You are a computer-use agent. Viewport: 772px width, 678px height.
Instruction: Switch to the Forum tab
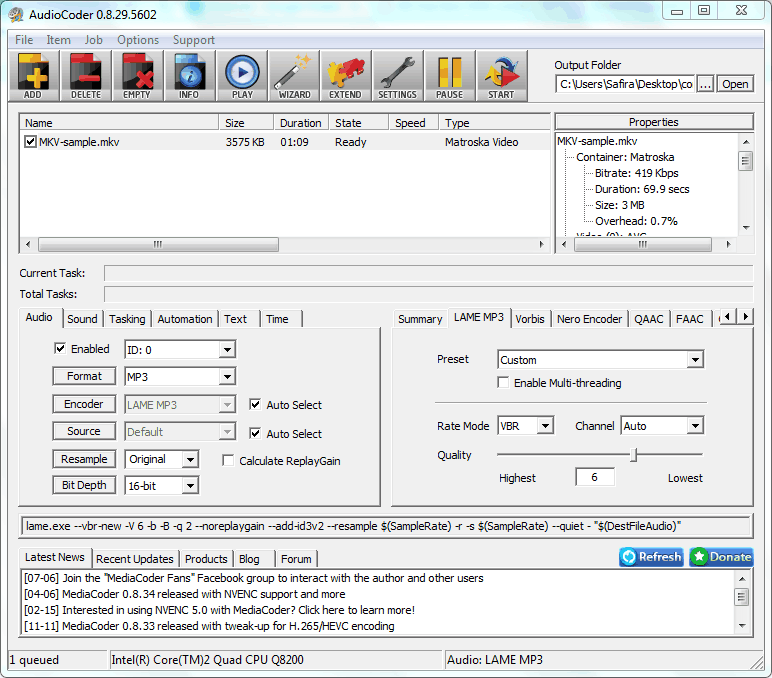click(296, 559)
